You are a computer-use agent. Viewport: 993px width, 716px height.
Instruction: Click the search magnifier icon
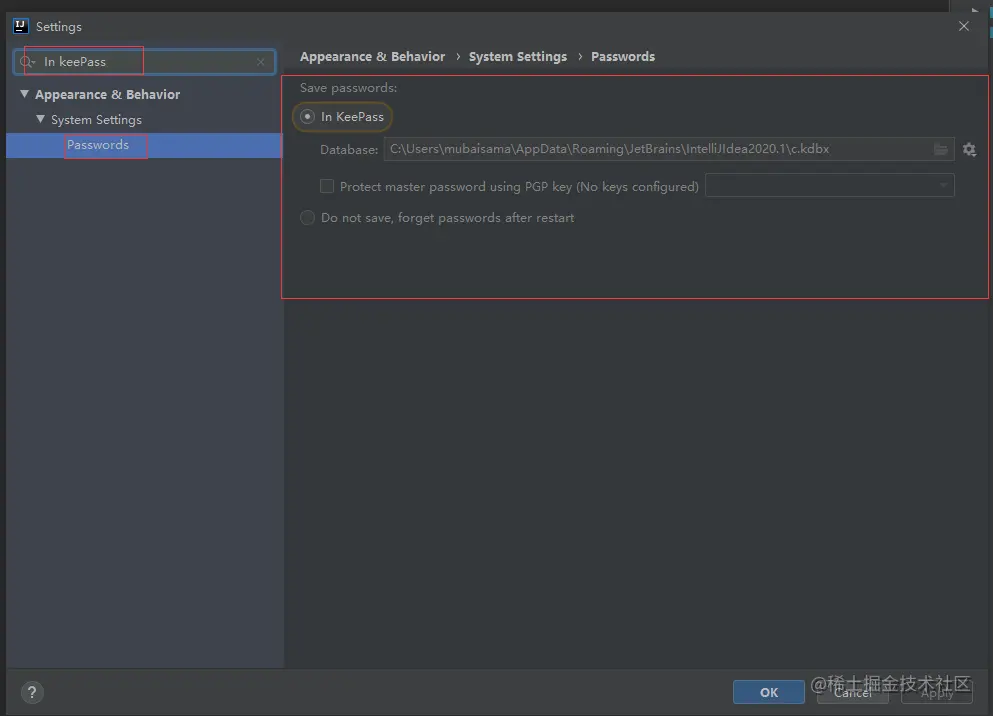[x=27, y=62]
